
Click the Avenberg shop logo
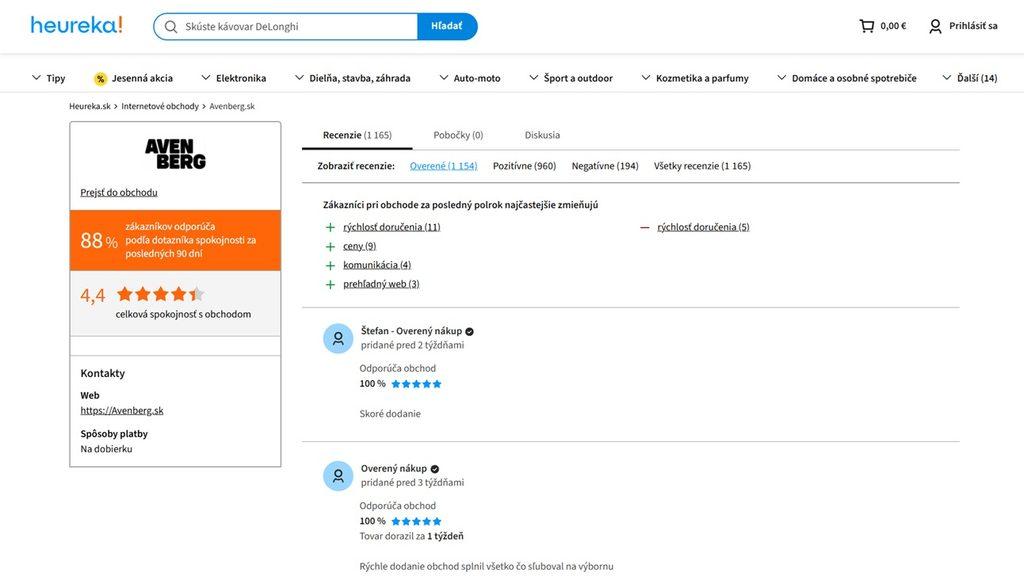175,154
